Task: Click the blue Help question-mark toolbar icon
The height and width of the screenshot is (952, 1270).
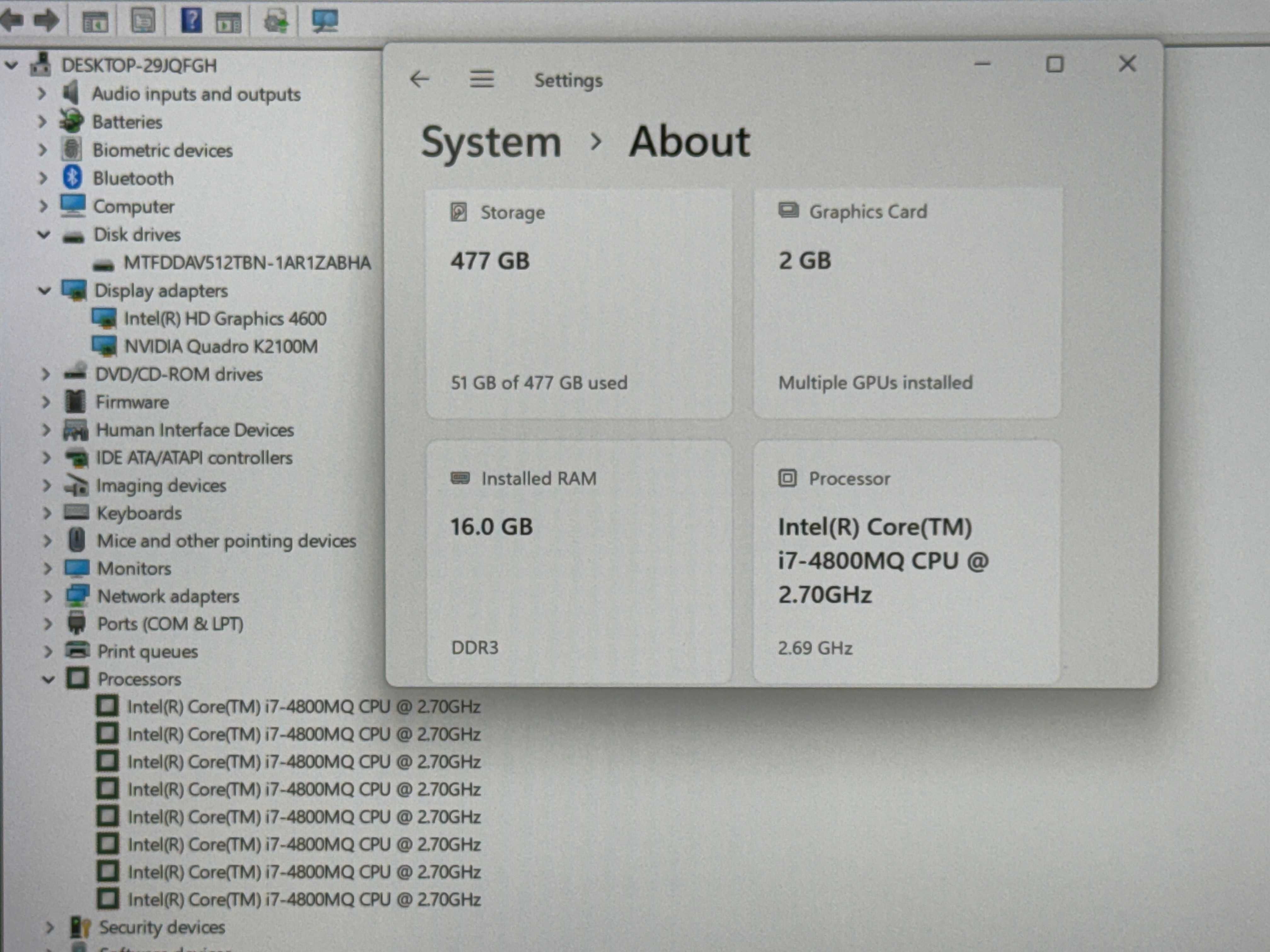Action: pos(191,21)
